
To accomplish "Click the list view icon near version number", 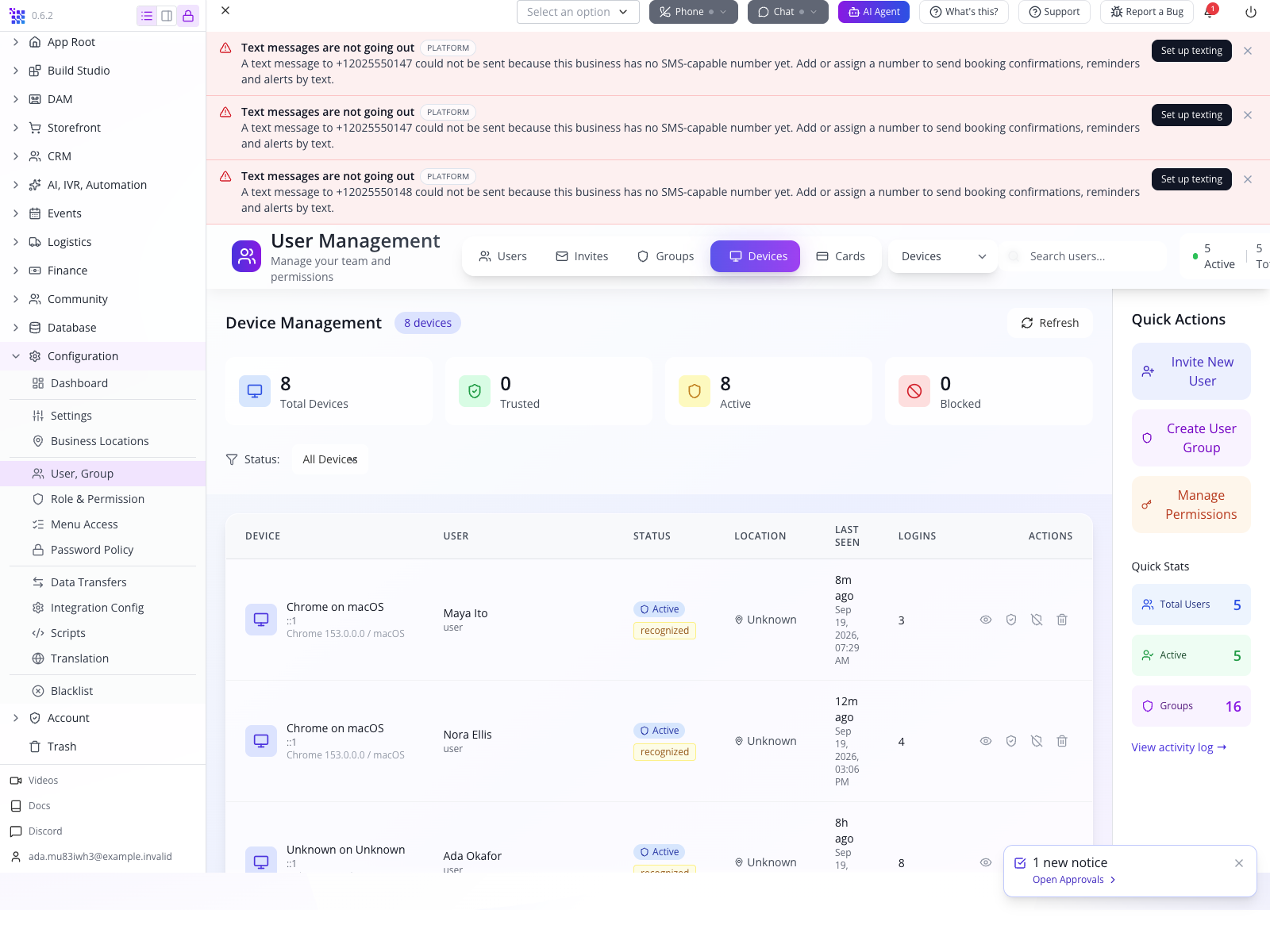I will (x=147, y=16).
